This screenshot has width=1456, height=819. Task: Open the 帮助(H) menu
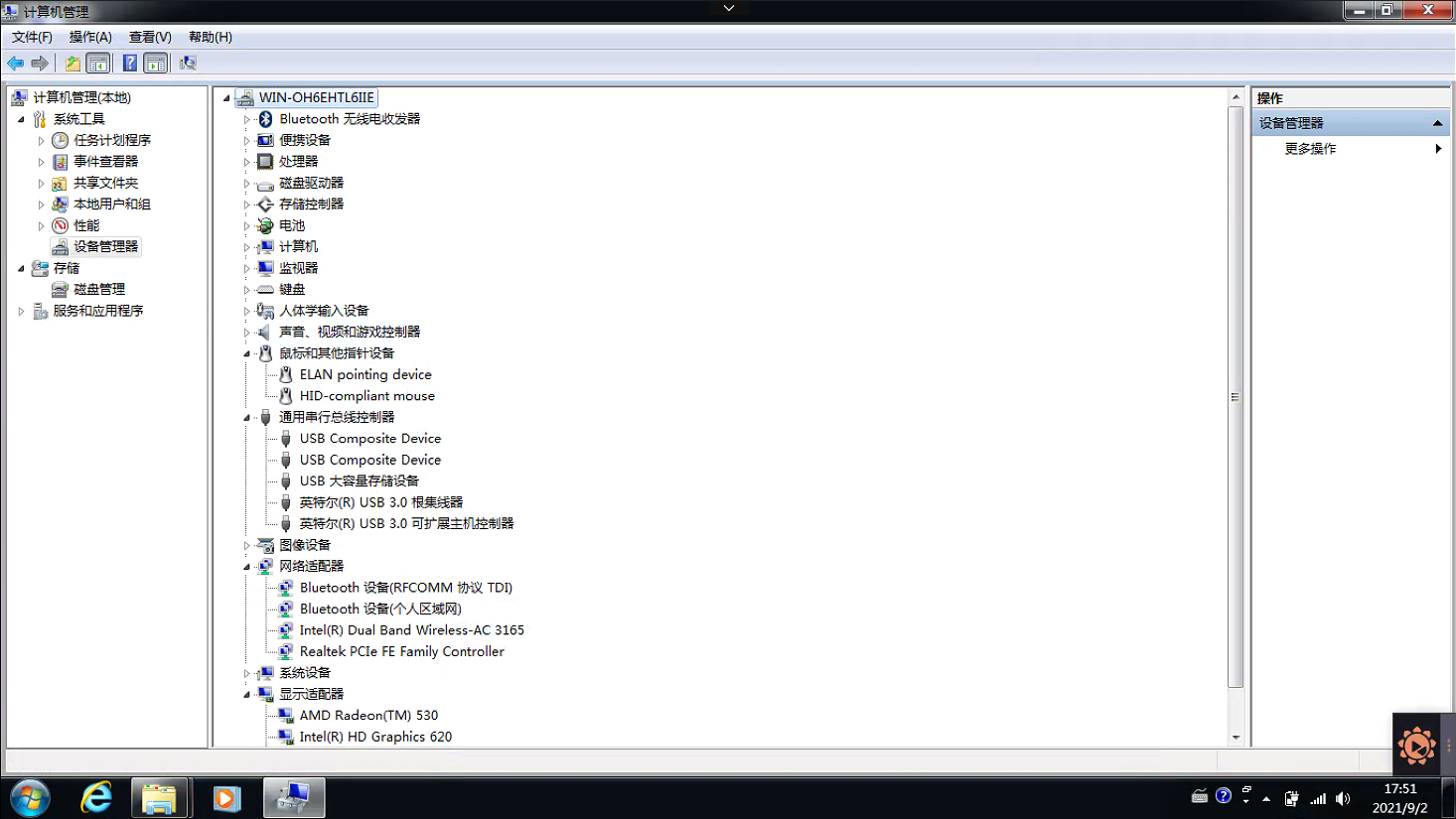click(x=211, y=37)
